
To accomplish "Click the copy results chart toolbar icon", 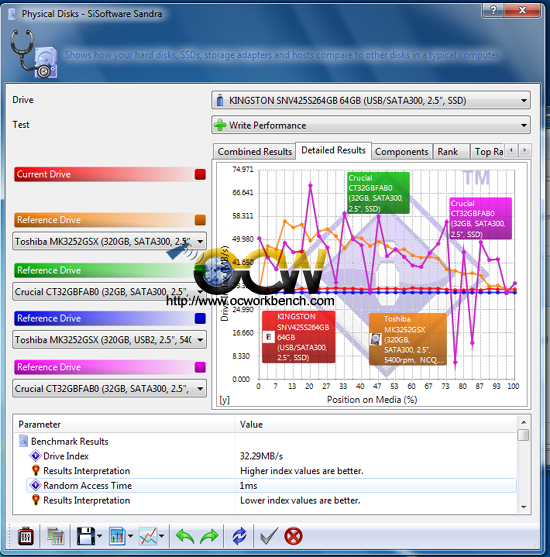I will point(56,536).
